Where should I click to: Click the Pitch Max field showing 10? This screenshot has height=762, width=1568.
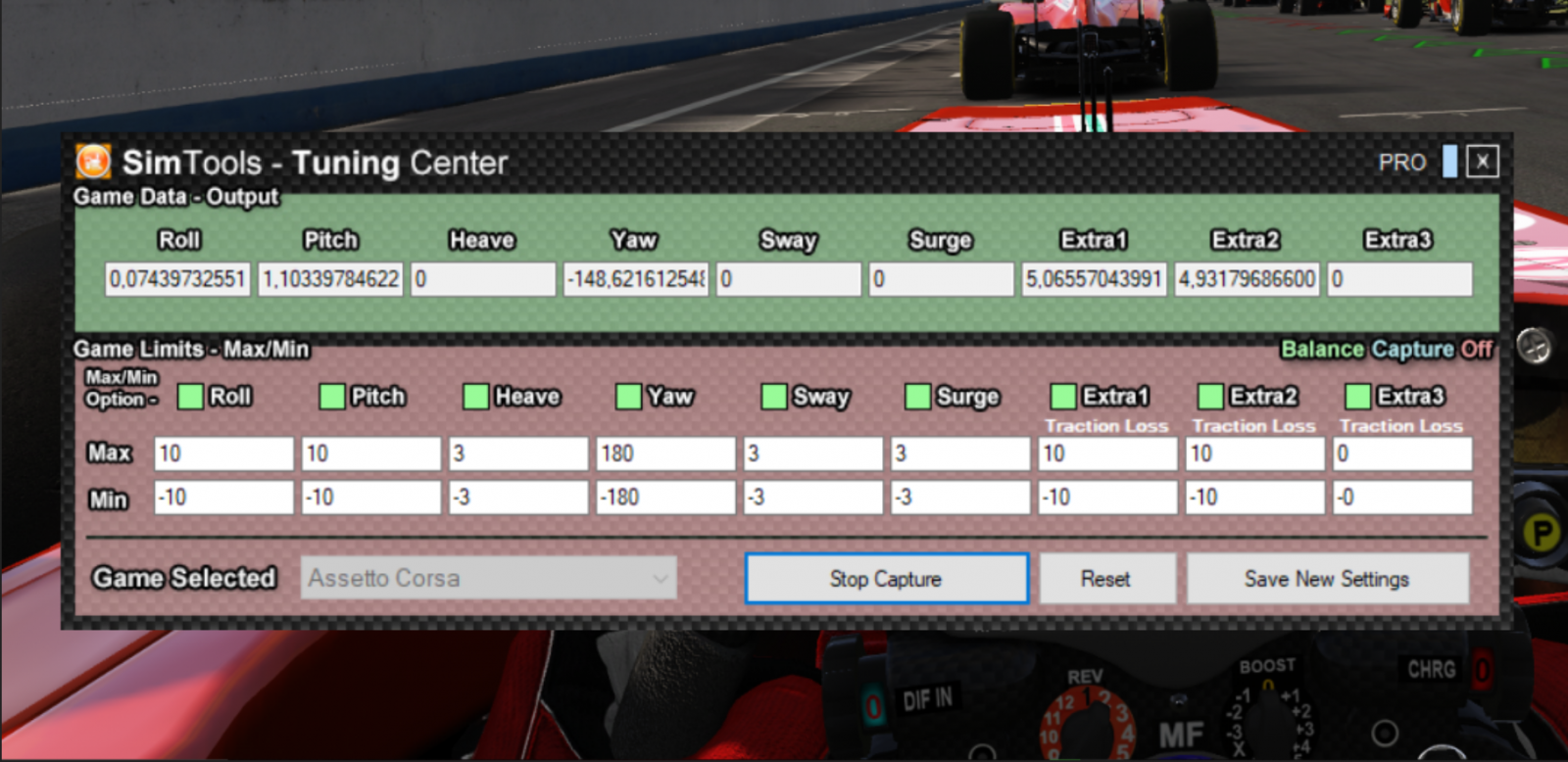[371, 453]
